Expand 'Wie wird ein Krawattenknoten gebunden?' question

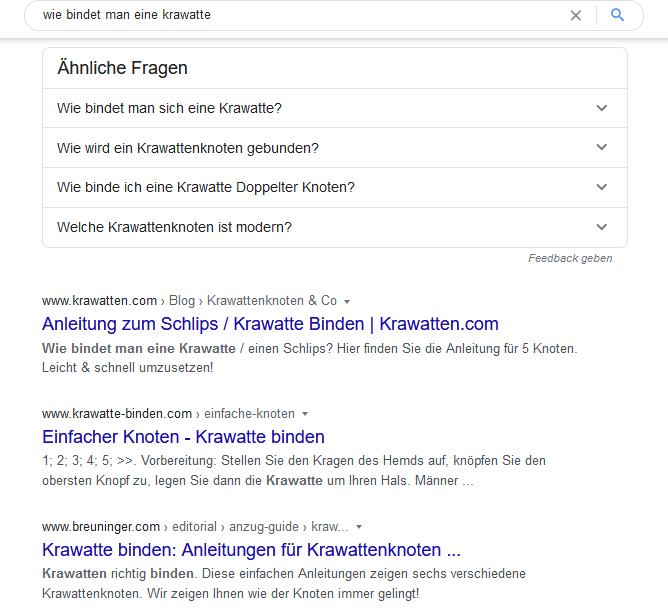coord(601,148)
